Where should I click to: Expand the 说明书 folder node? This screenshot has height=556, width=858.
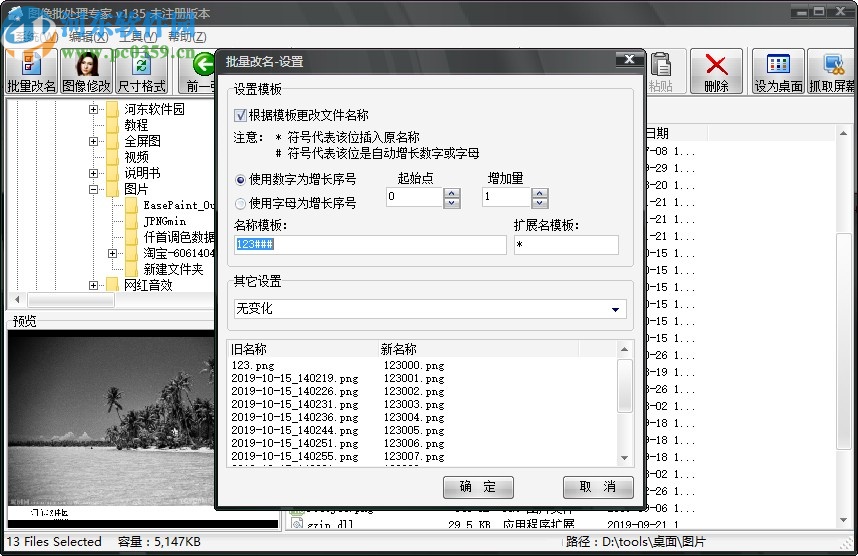pos(94,173)
